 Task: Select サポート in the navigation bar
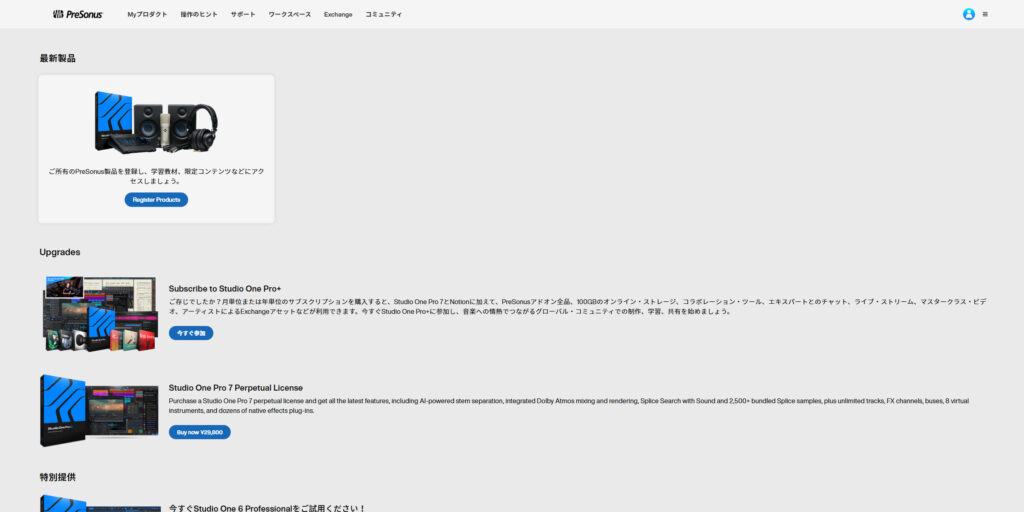click(x=243, y=15)
